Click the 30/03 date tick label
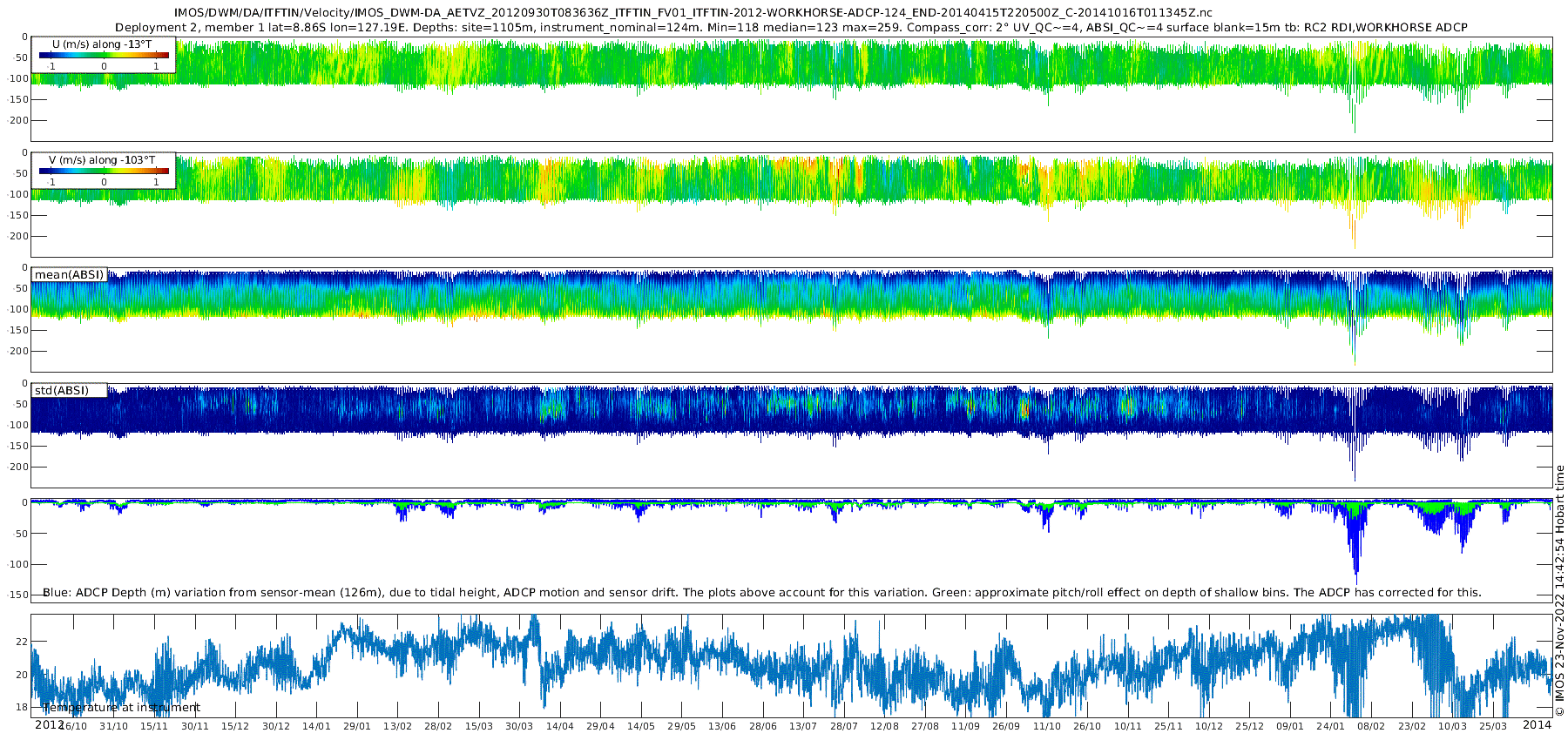1568x740 pixels. 519,727
